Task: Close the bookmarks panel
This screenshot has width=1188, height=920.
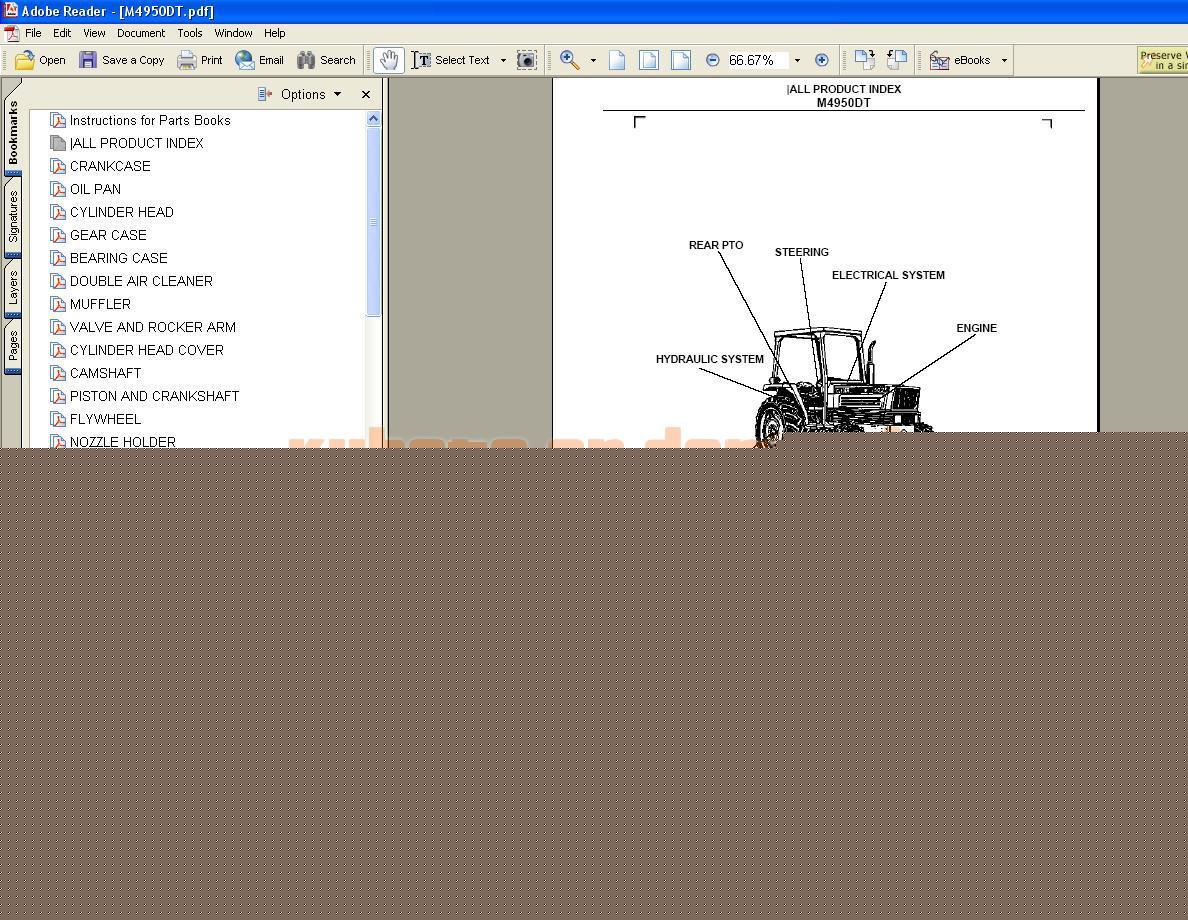Action: coord(366,94)
